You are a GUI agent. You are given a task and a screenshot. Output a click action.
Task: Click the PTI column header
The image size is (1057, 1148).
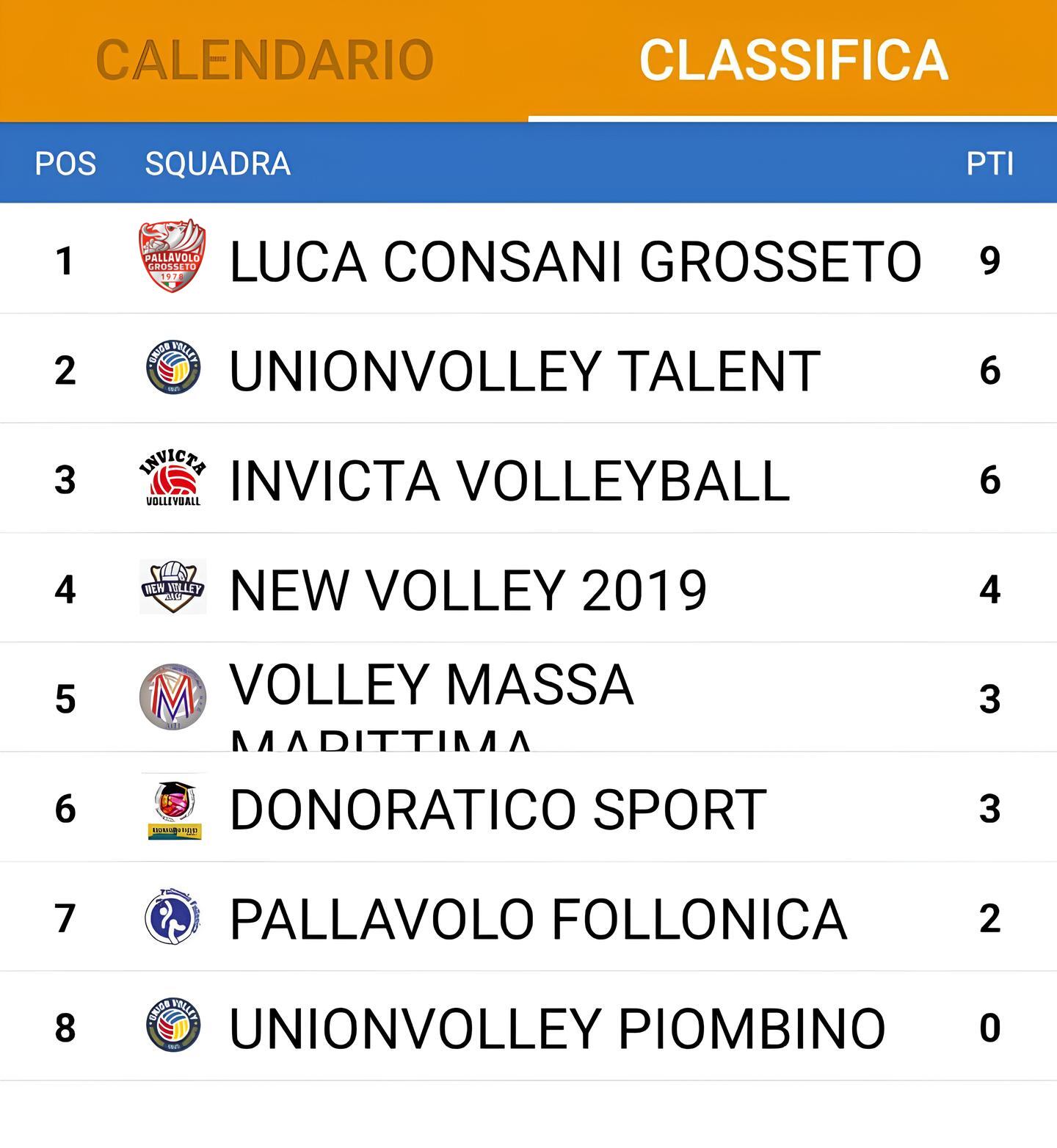tap(989, 164)
